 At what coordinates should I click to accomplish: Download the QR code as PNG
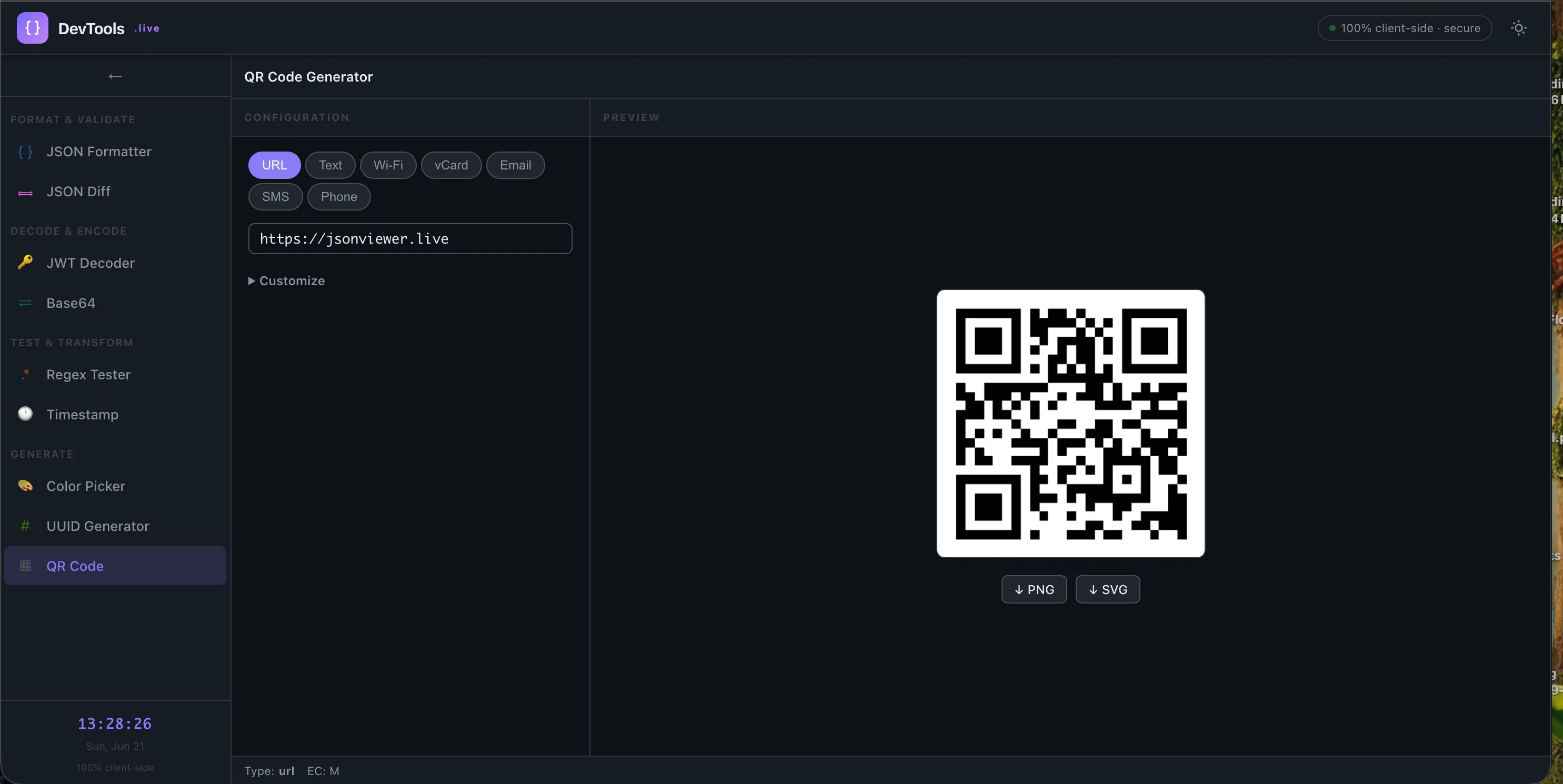(x=1034, y=589)
